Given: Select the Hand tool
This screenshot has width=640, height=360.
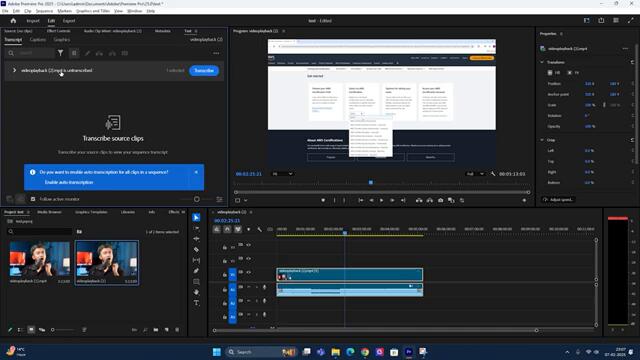Looking at the screenshot, I should 196,292.
